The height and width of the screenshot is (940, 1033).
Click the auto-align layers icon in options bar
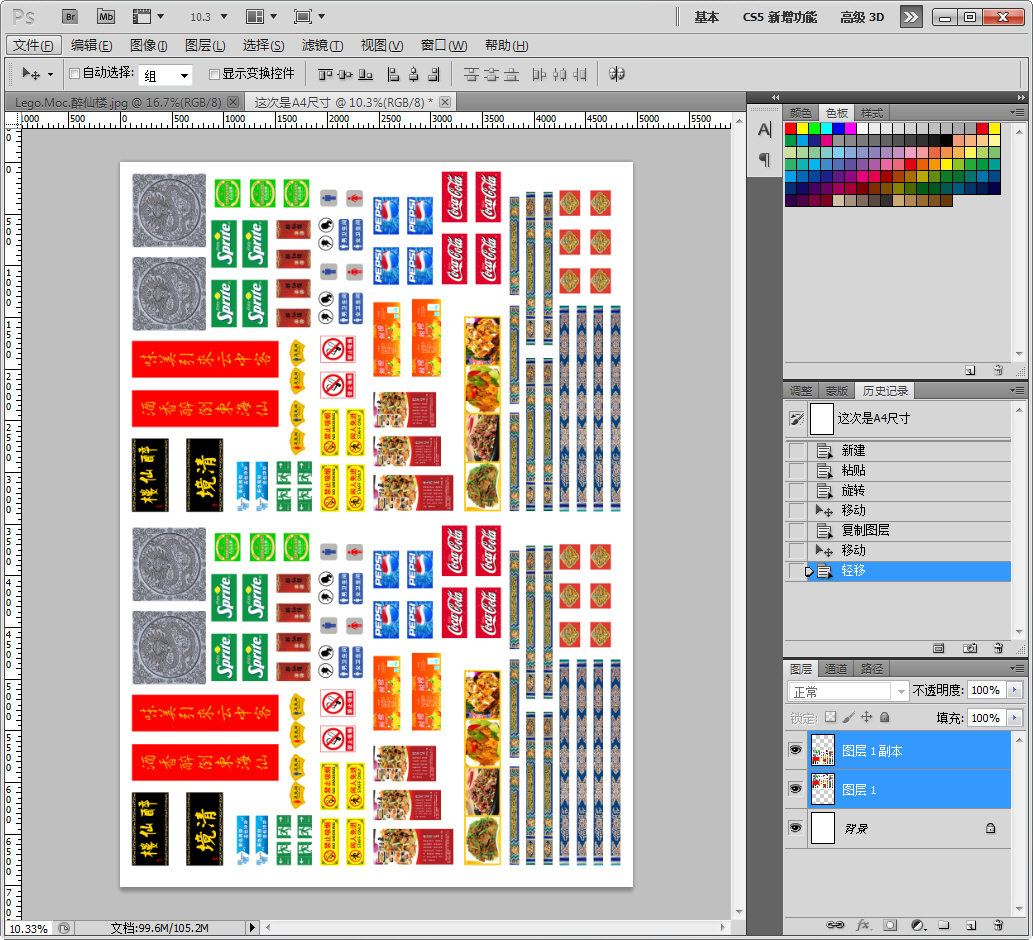617,74
